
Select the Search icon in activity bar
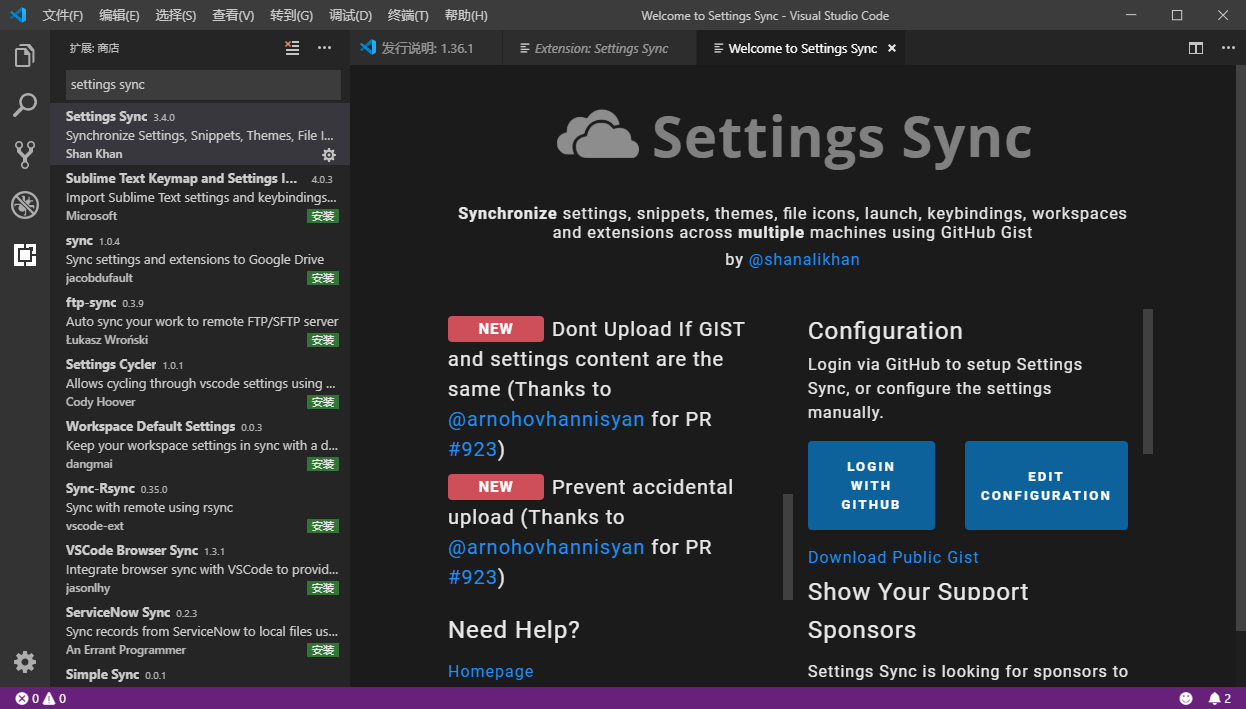point(24,105)
